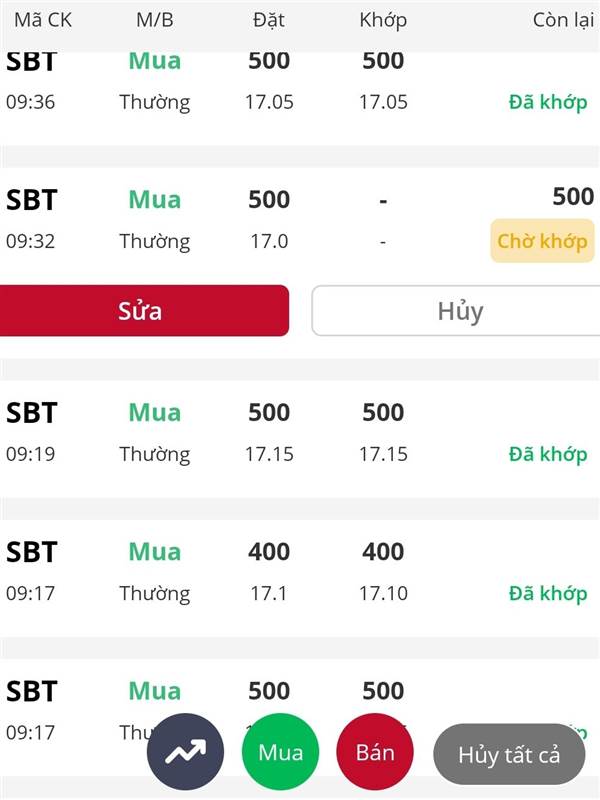The width and height of the screenshot is (600, 800).
Task: Click the Khớp column header
Action: (x=383, y=20)
